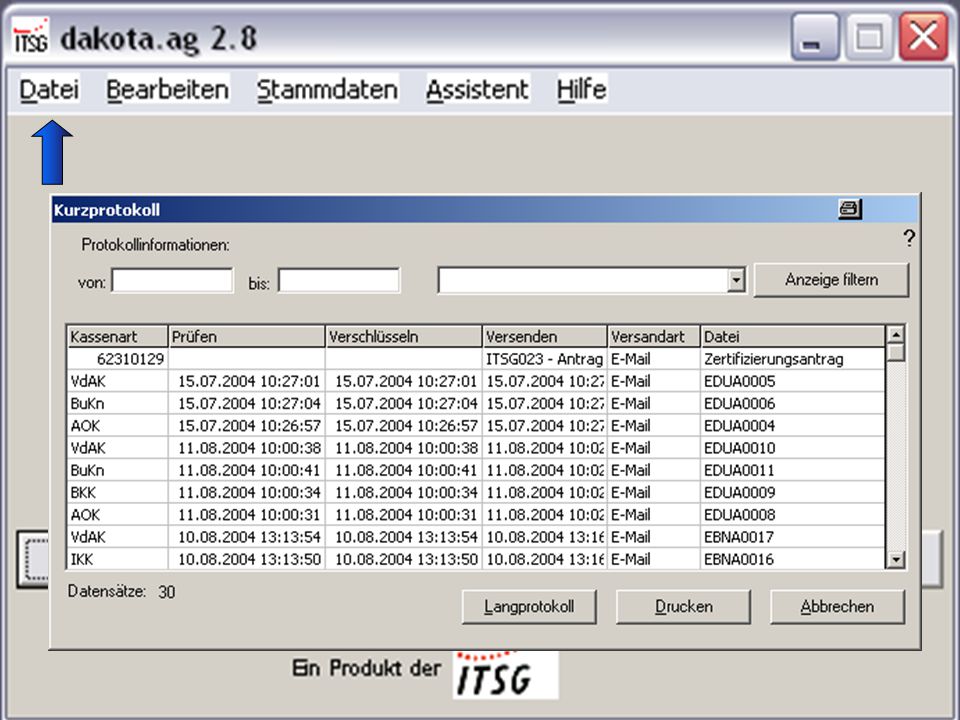Click the BKK Kassenart cell
Screen dimensions: 960x720
tap(118, 492)
